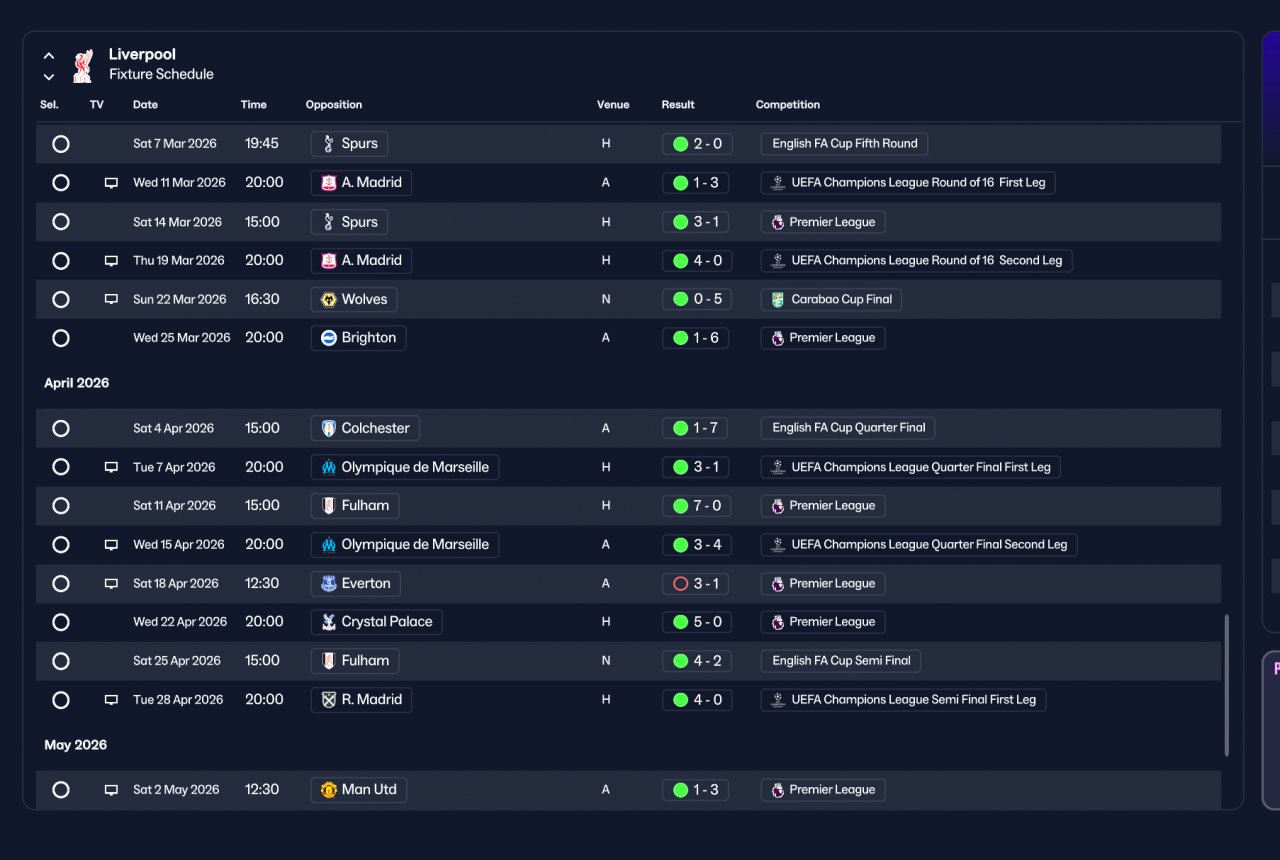Click the vertical scrollbar of the fixture list
The width and height of the screenshot is (1280, 860).
(1227, 685)
